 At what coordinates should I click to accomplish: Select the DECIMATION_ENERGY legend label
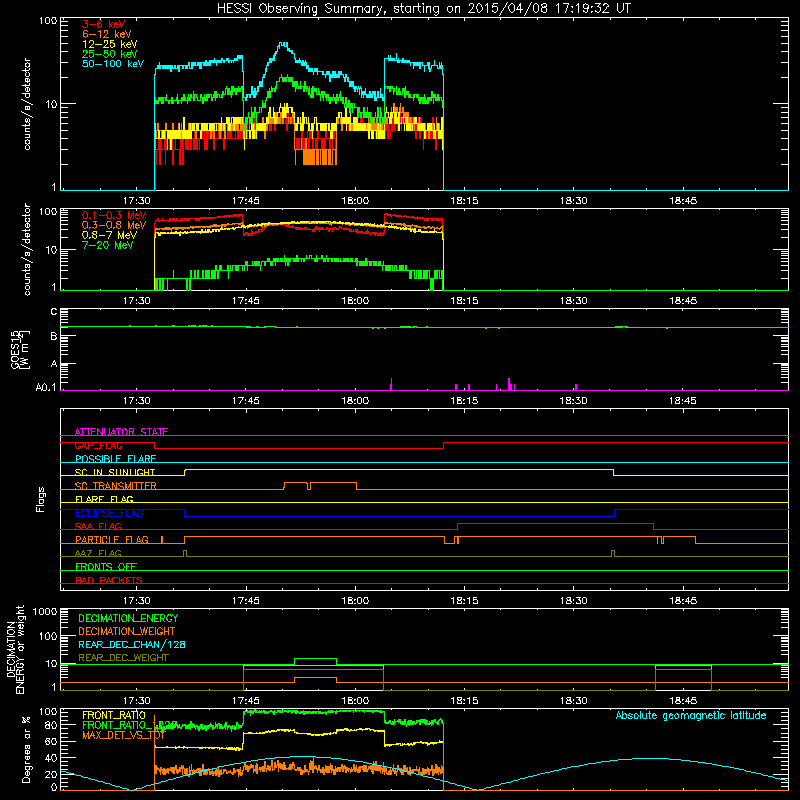click(x=128, y=618)
